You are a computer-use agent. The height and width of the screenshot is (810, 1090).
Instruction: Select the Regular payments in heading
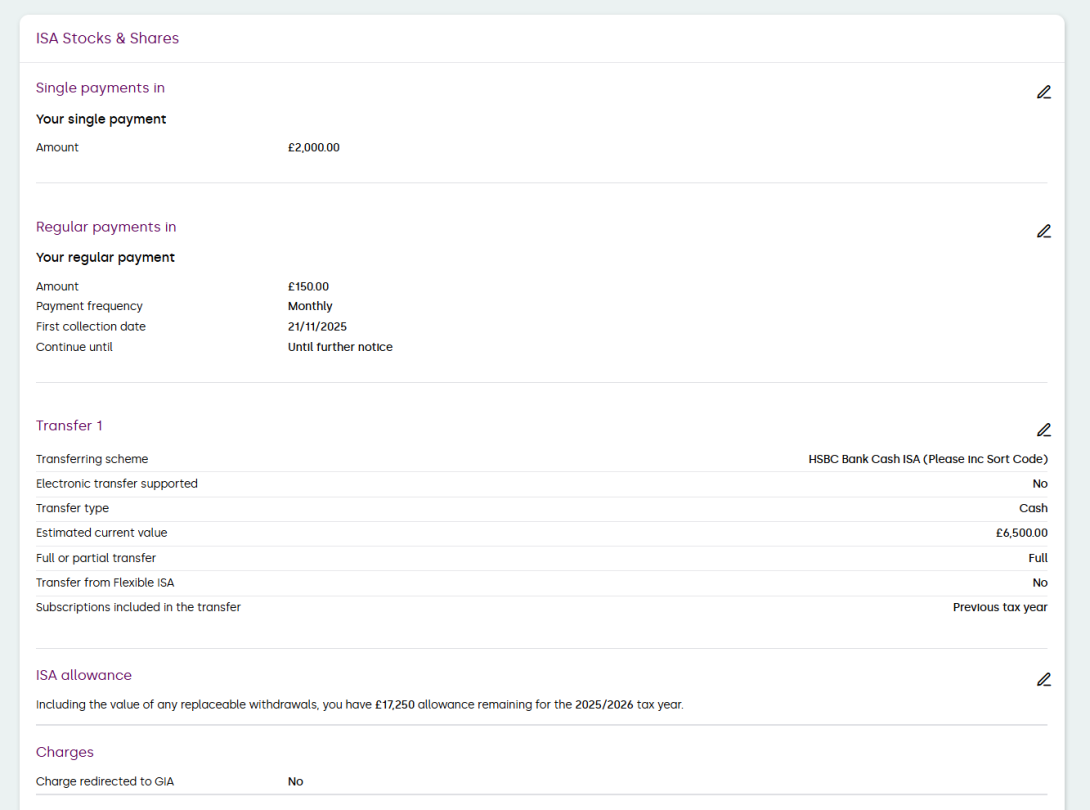(106, 227)
